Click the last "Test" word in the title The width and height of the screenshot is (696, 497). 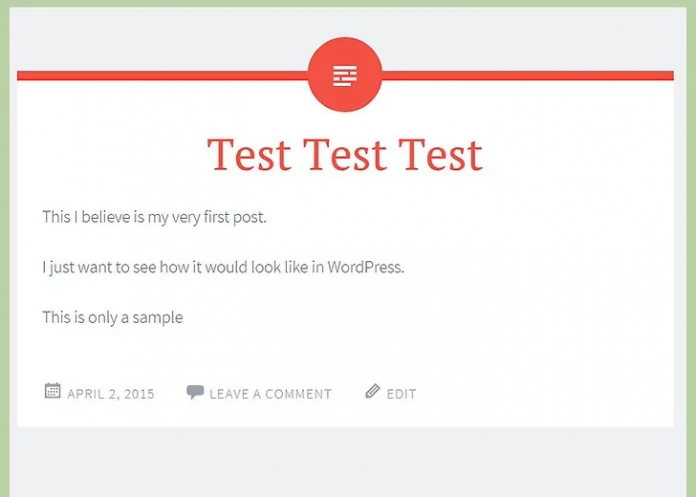click(x=440, y=155)
